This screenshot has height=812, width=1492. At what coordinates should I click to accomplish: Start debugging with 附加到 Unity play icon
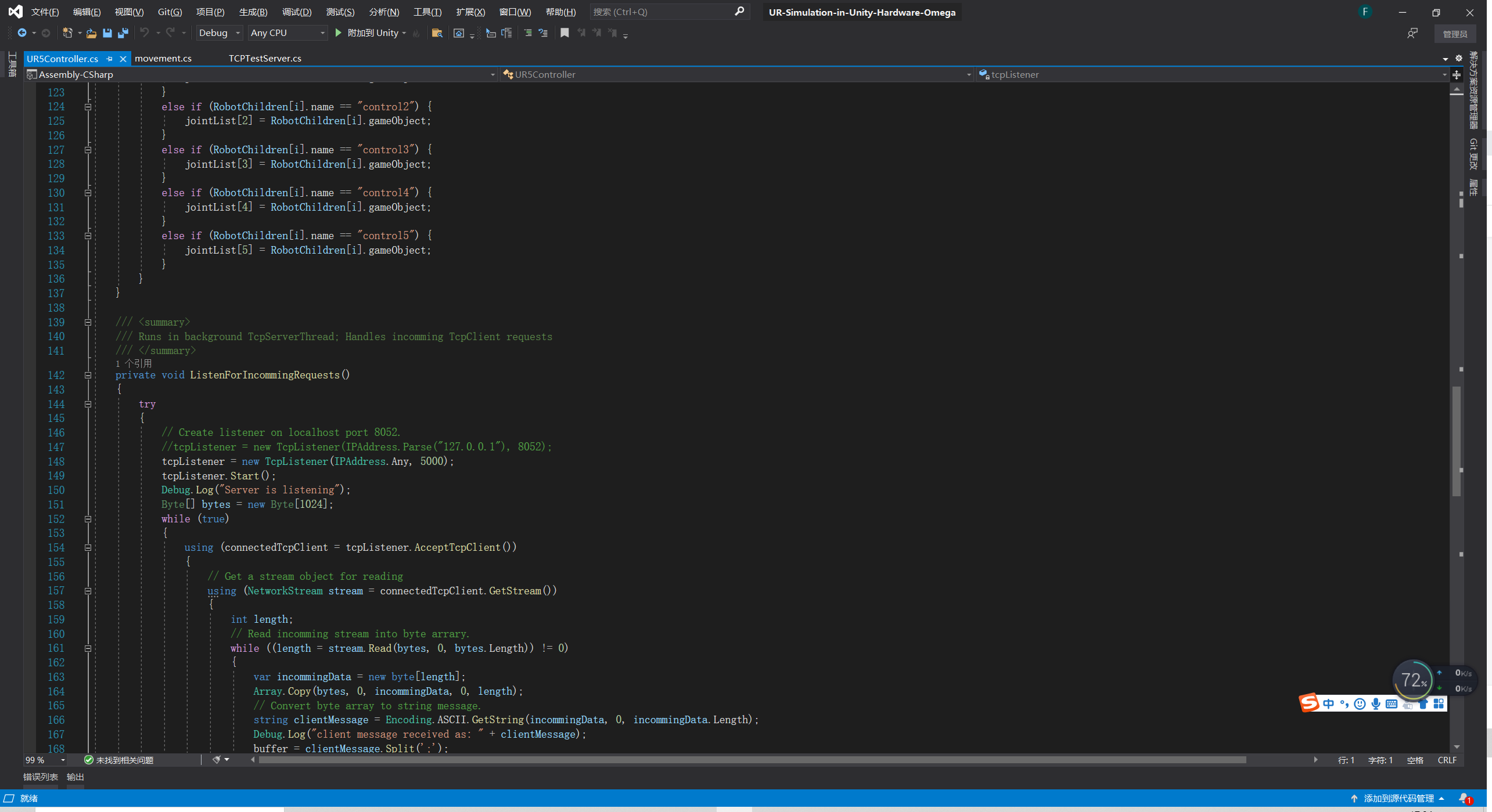339,33
